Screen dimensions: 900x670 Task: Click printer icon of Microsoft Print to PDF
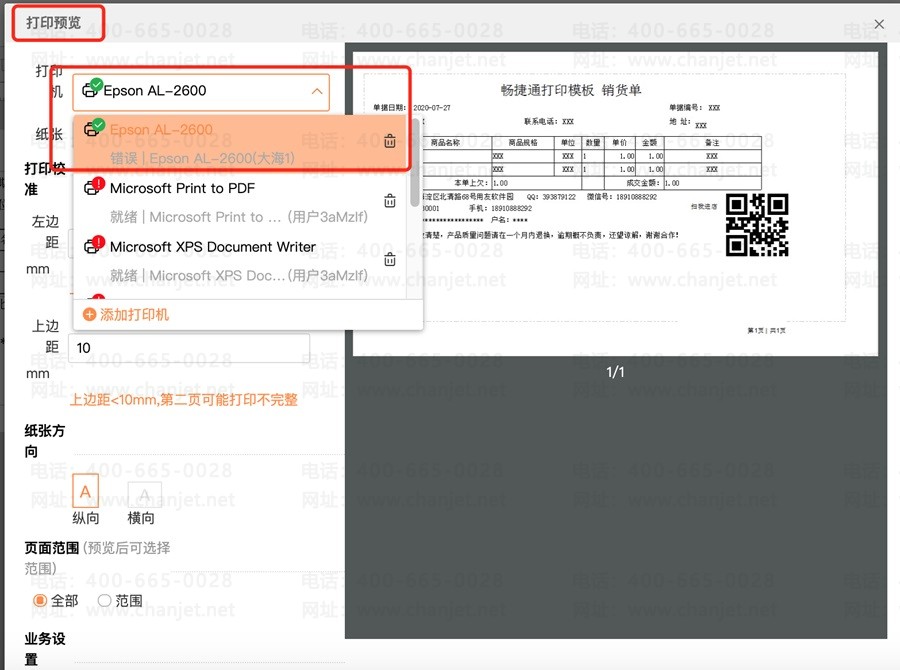[x=92, y=188]
